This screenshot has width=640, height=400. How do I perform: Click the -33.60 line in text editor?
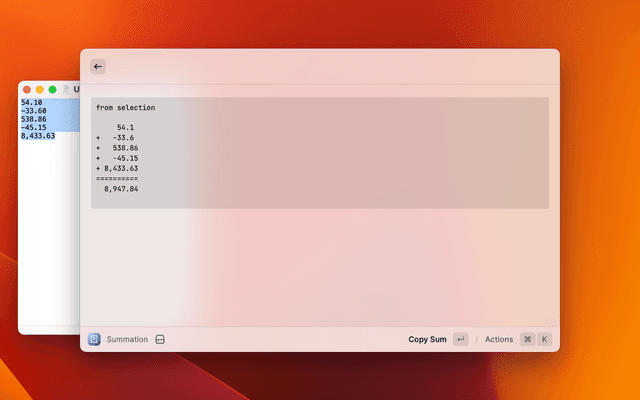click(x=34, y=111)
